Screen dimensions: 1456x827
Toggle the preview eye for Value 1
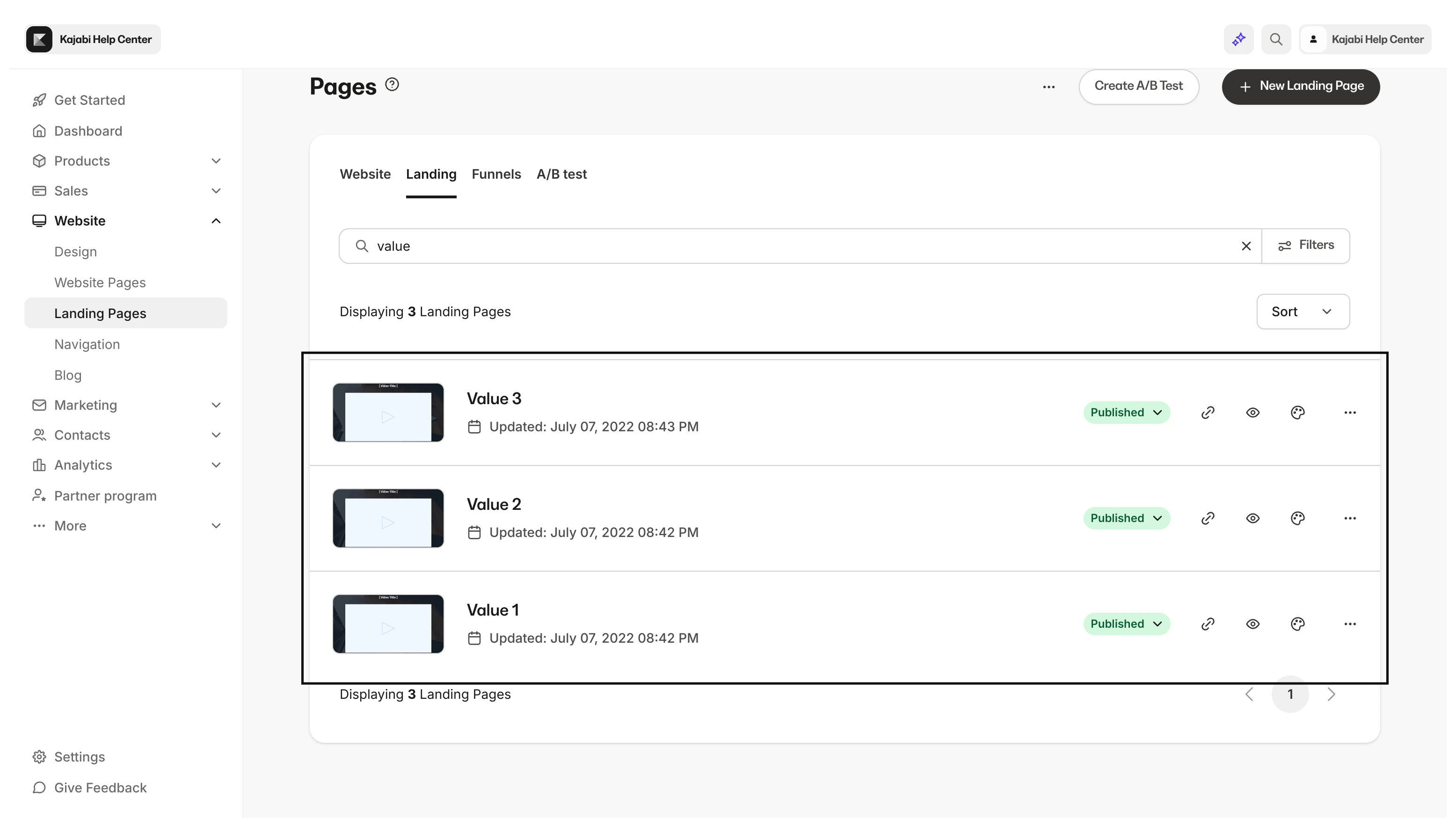1252,624
